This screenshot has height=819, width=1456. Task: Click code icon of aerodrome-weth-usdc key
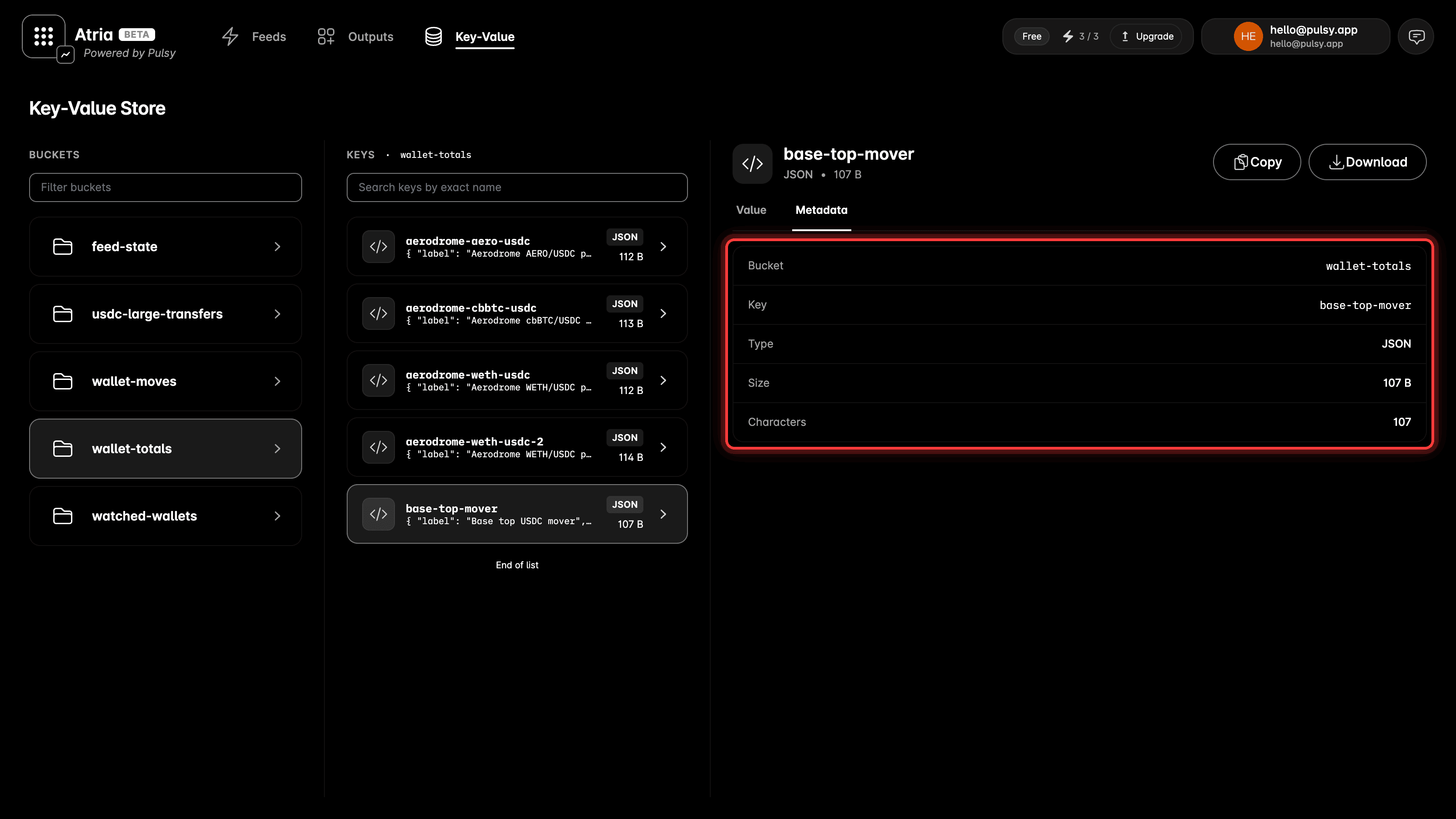379,380
